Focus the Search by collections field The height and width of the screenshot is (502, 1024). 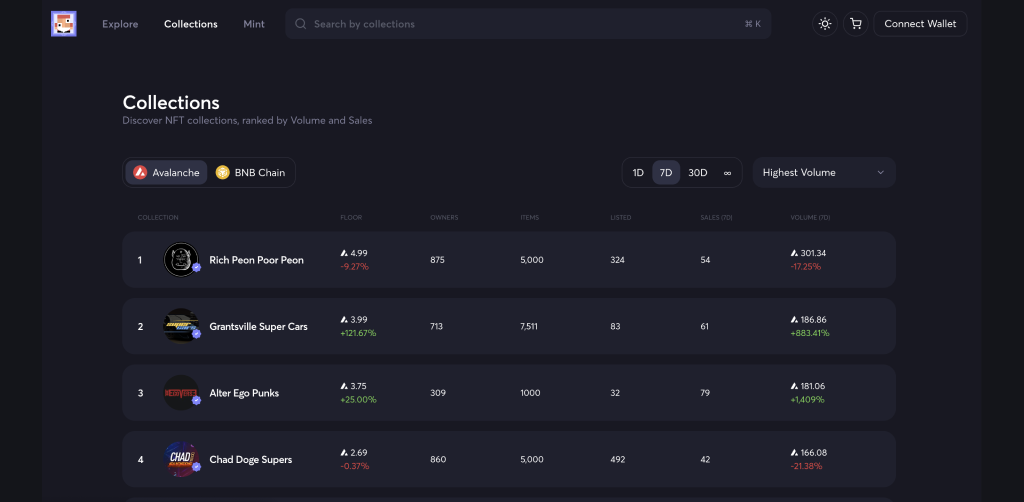520,24
